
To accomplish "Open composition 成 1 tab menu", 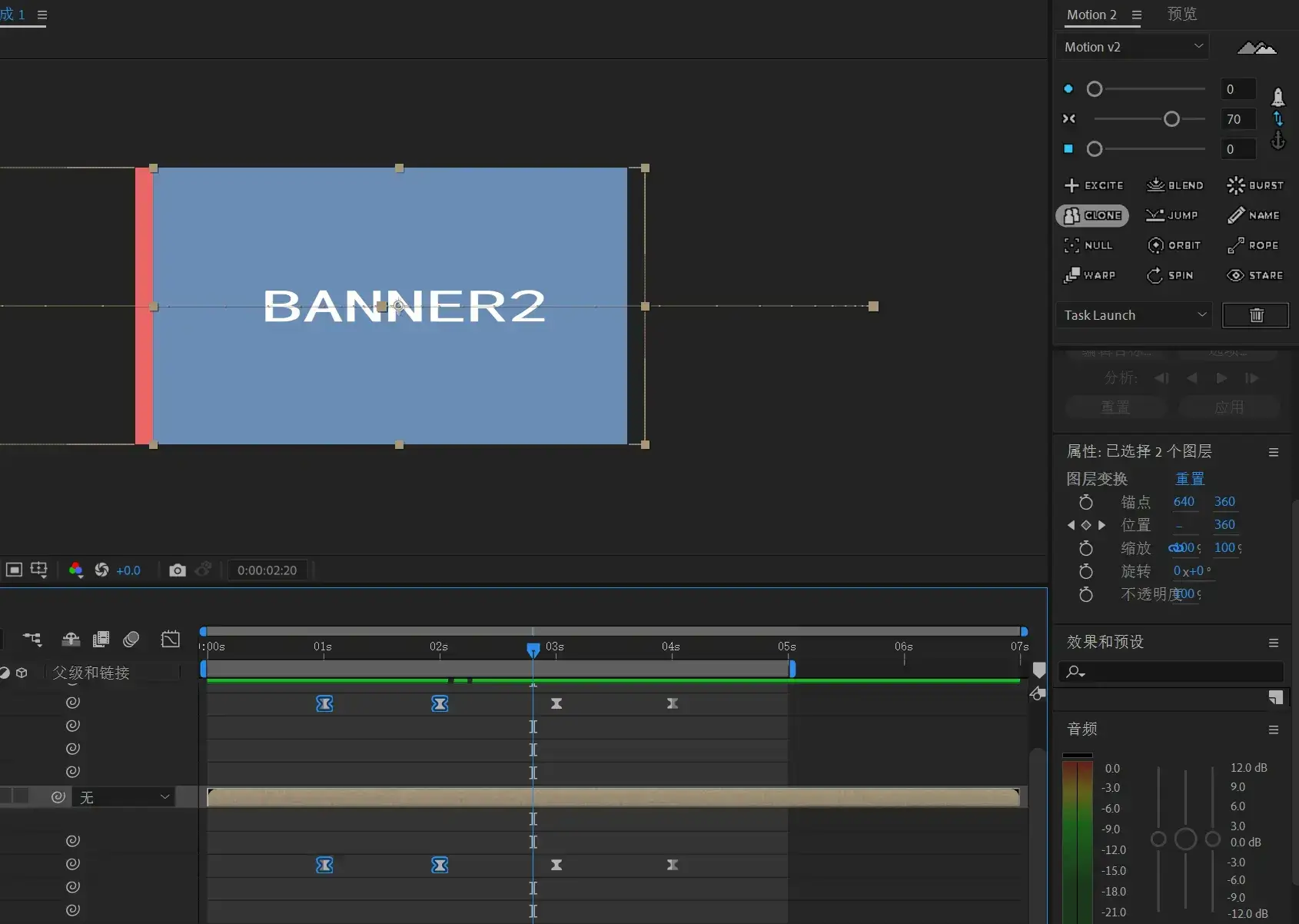I will pyautogui.click(x=42, y=15).
